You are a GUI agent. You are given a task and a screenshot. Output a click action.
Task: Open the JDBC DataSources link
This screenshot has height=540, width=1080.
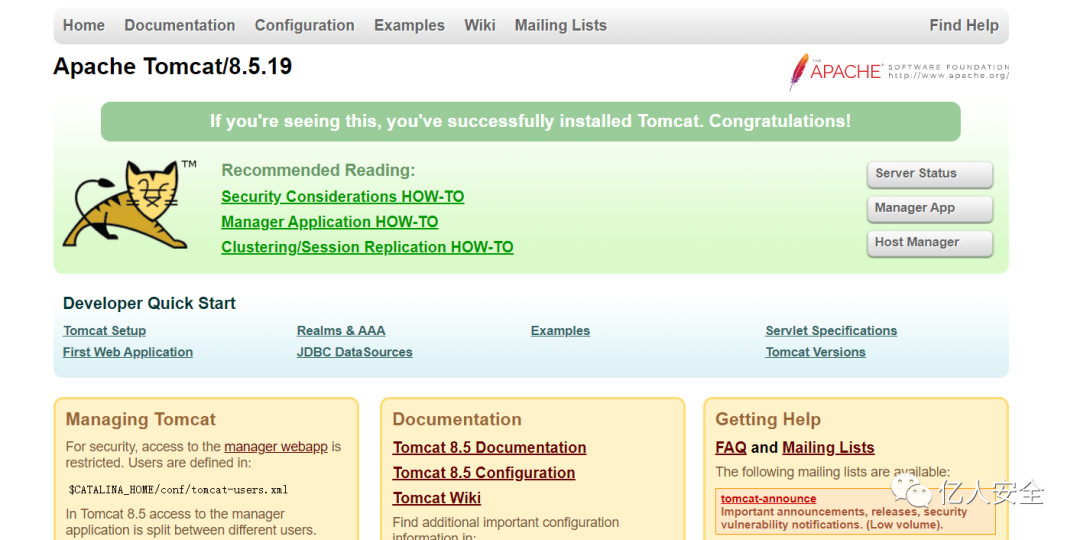(355, 352)
